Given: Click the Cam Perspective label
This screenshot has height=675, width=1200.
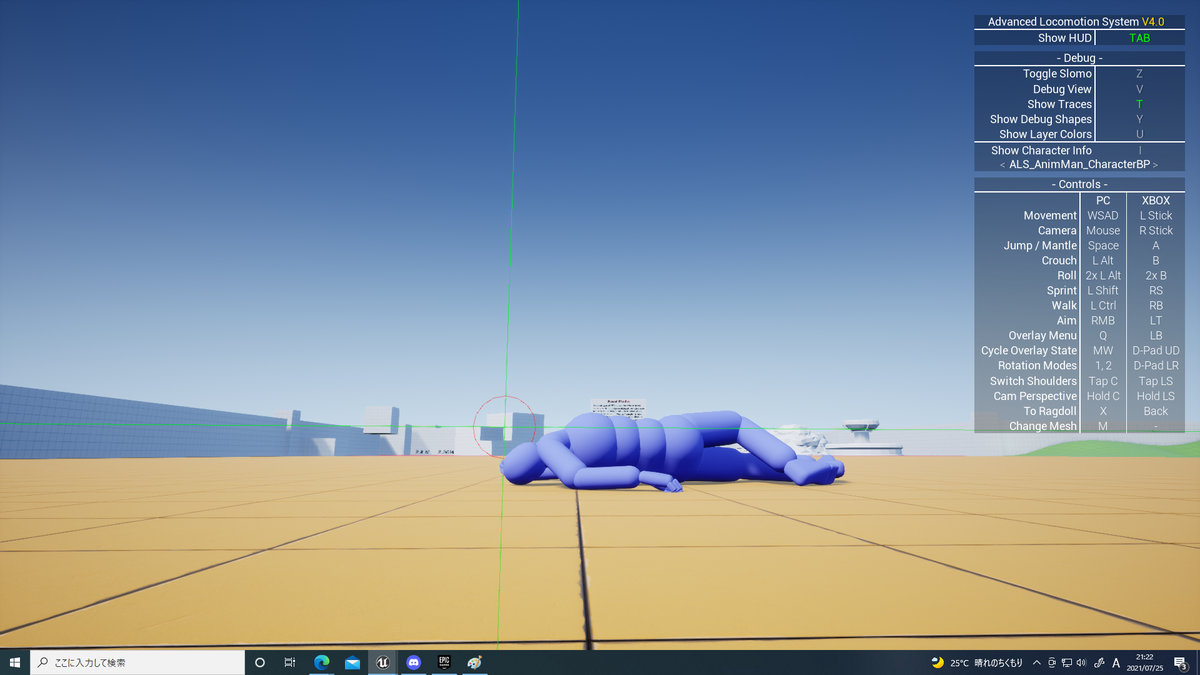Looking at the screenshot, I should 1035,396.
